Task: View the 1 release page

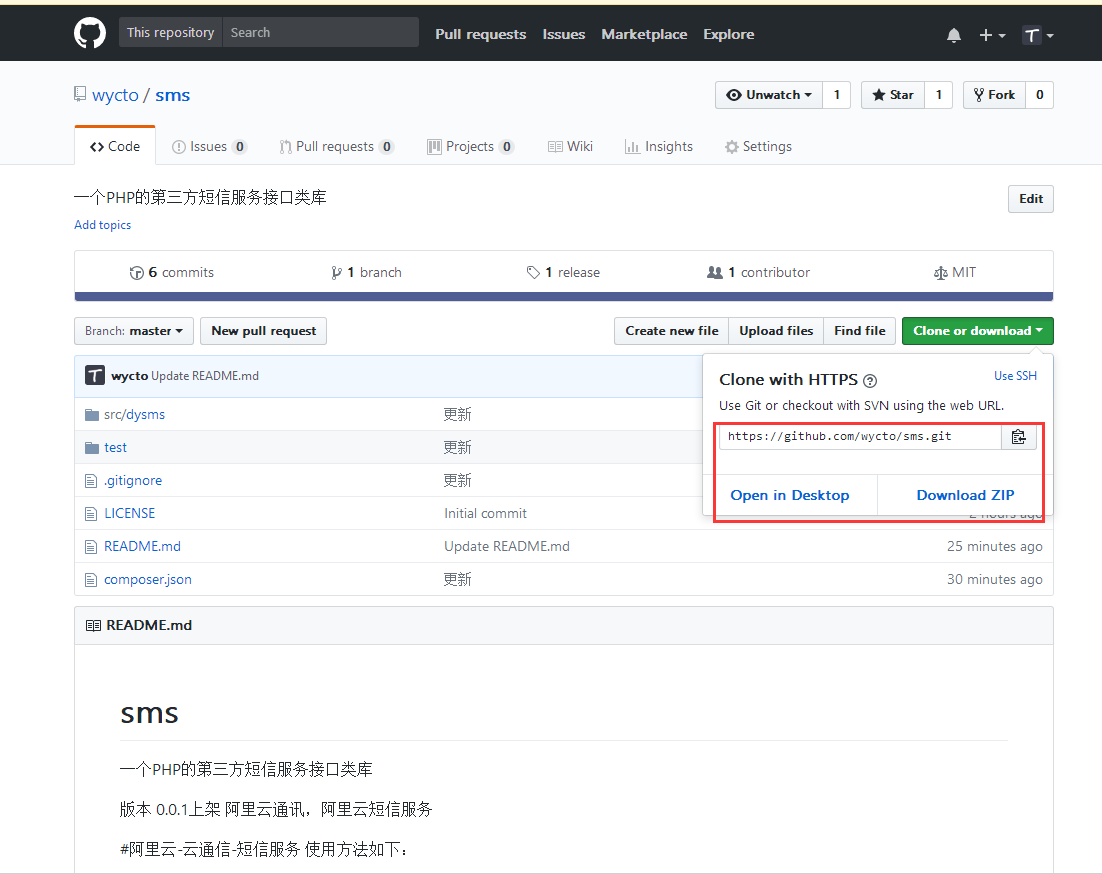Action: coord(563,273)
